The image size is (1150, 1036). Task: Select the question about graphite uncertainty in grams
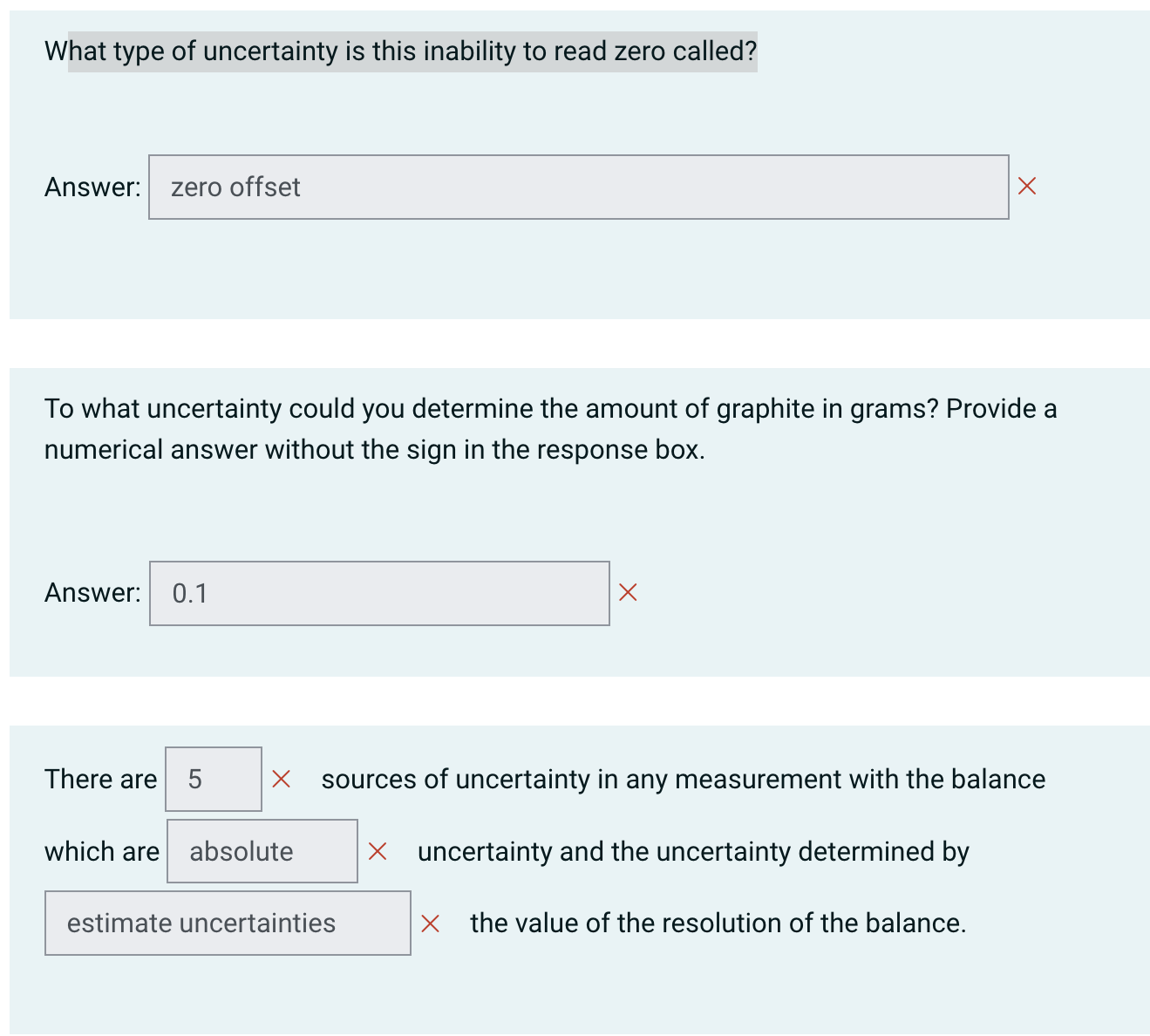pos(549,427)
